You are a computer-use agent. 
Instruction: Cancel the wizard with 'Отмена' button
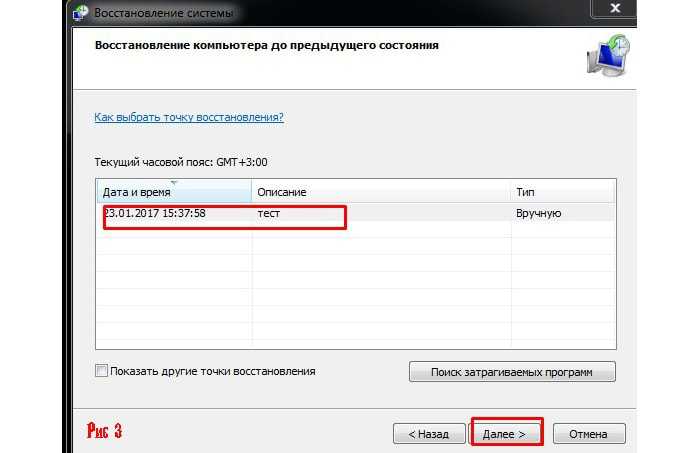(588, 434)
